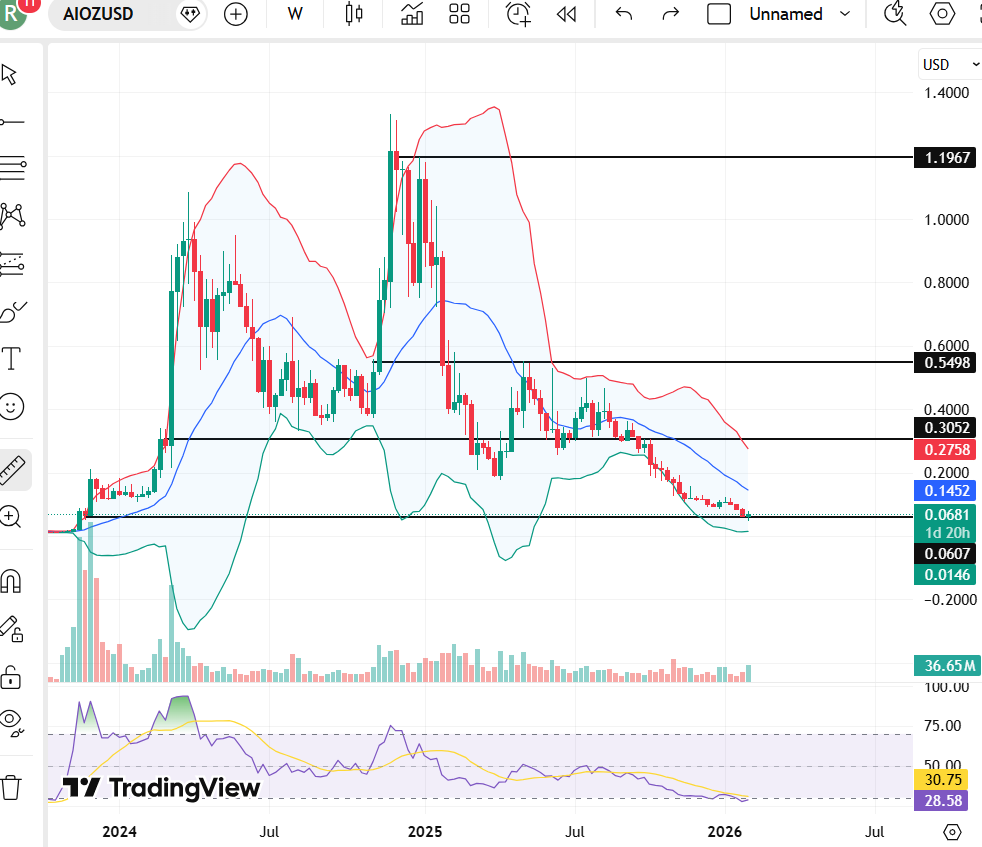The height and width of the screenshot is (847, 982).
Task: Click the Undo arrow
Action: pyautogui.click(x=622, y=15)
